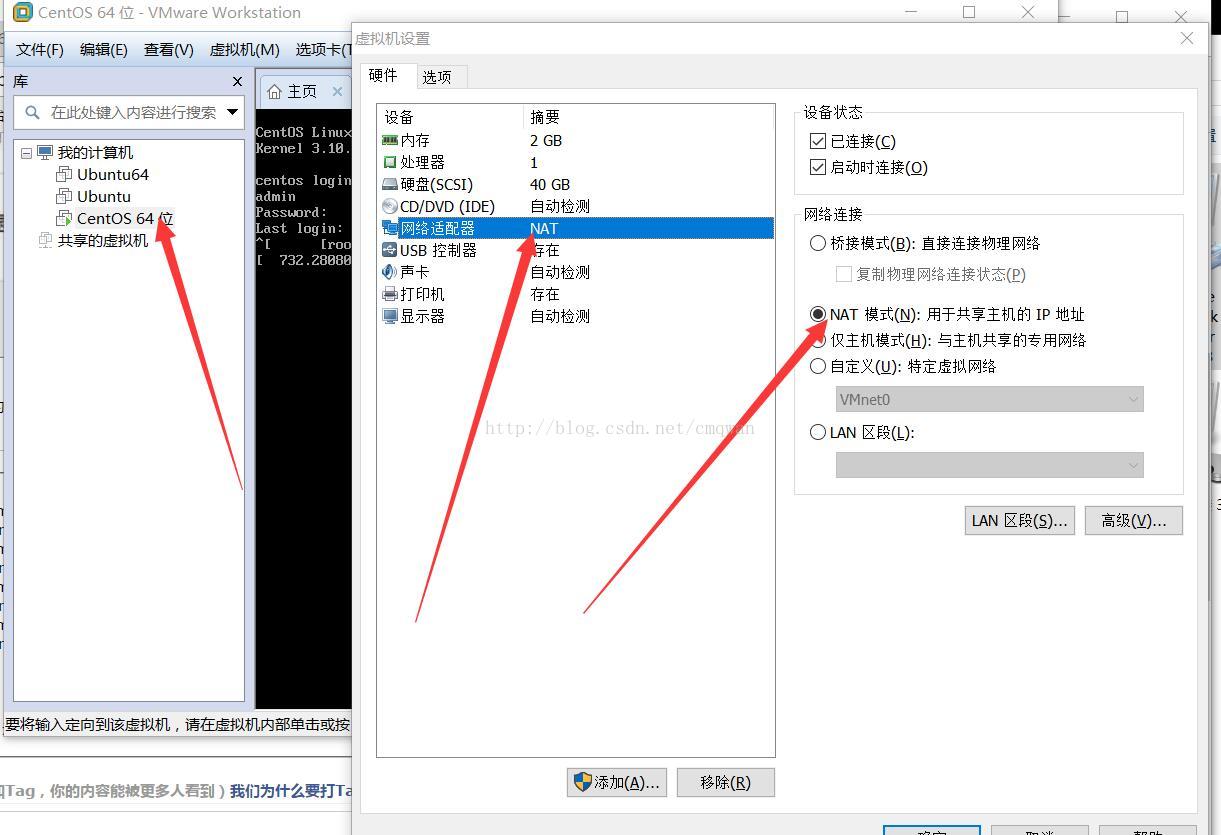Screen dimensions: 1221x835
Task: Select 自定义(U) 特定虚拟网络 radio button
Action: pos(818,366)
